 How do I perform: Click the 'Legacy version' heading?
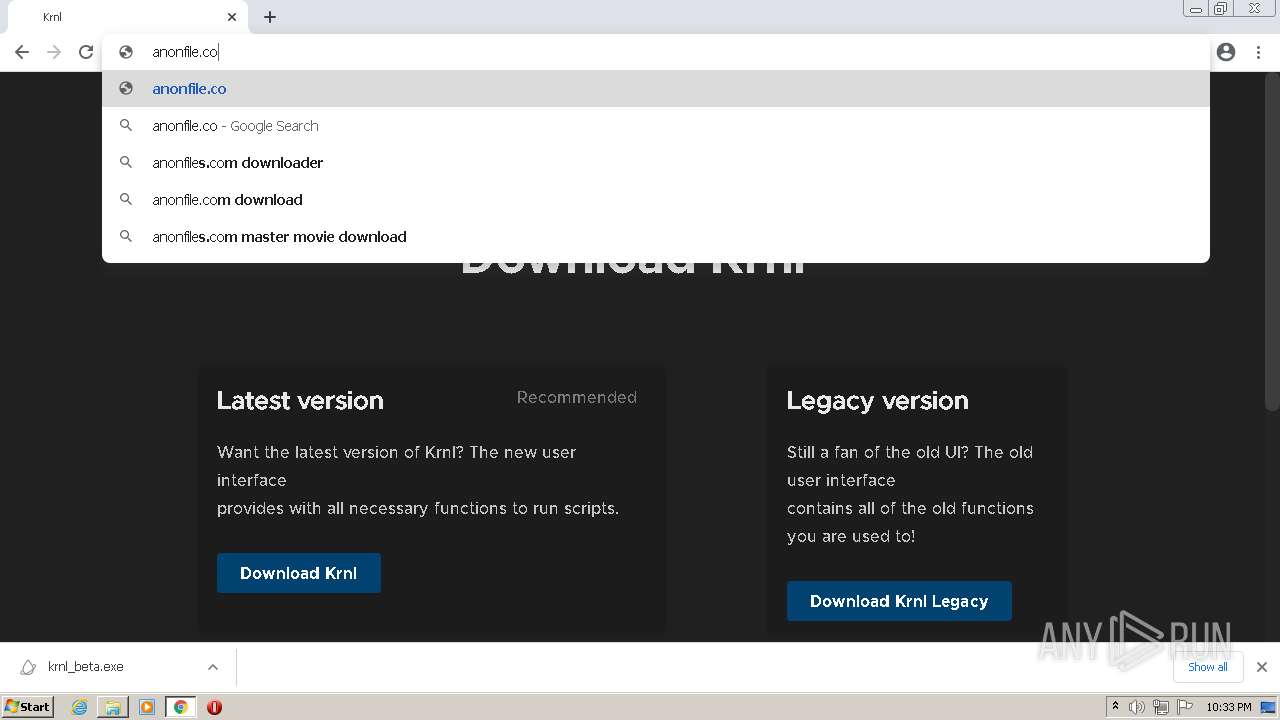(877, 400)
